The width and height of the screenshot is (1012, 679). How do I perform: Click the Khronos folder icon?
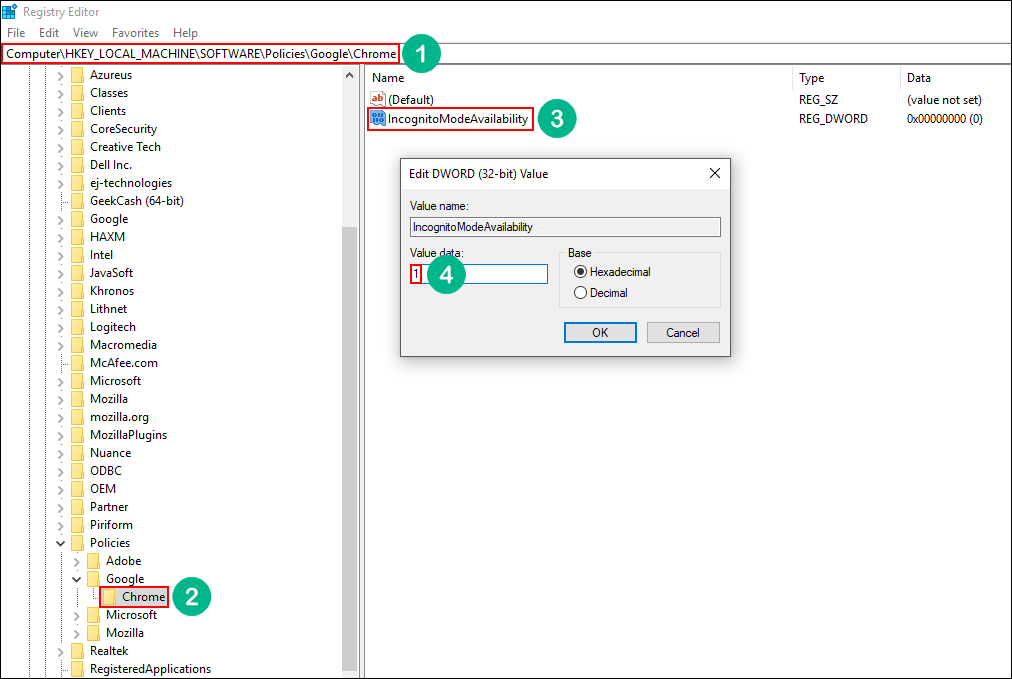[77, 291]
